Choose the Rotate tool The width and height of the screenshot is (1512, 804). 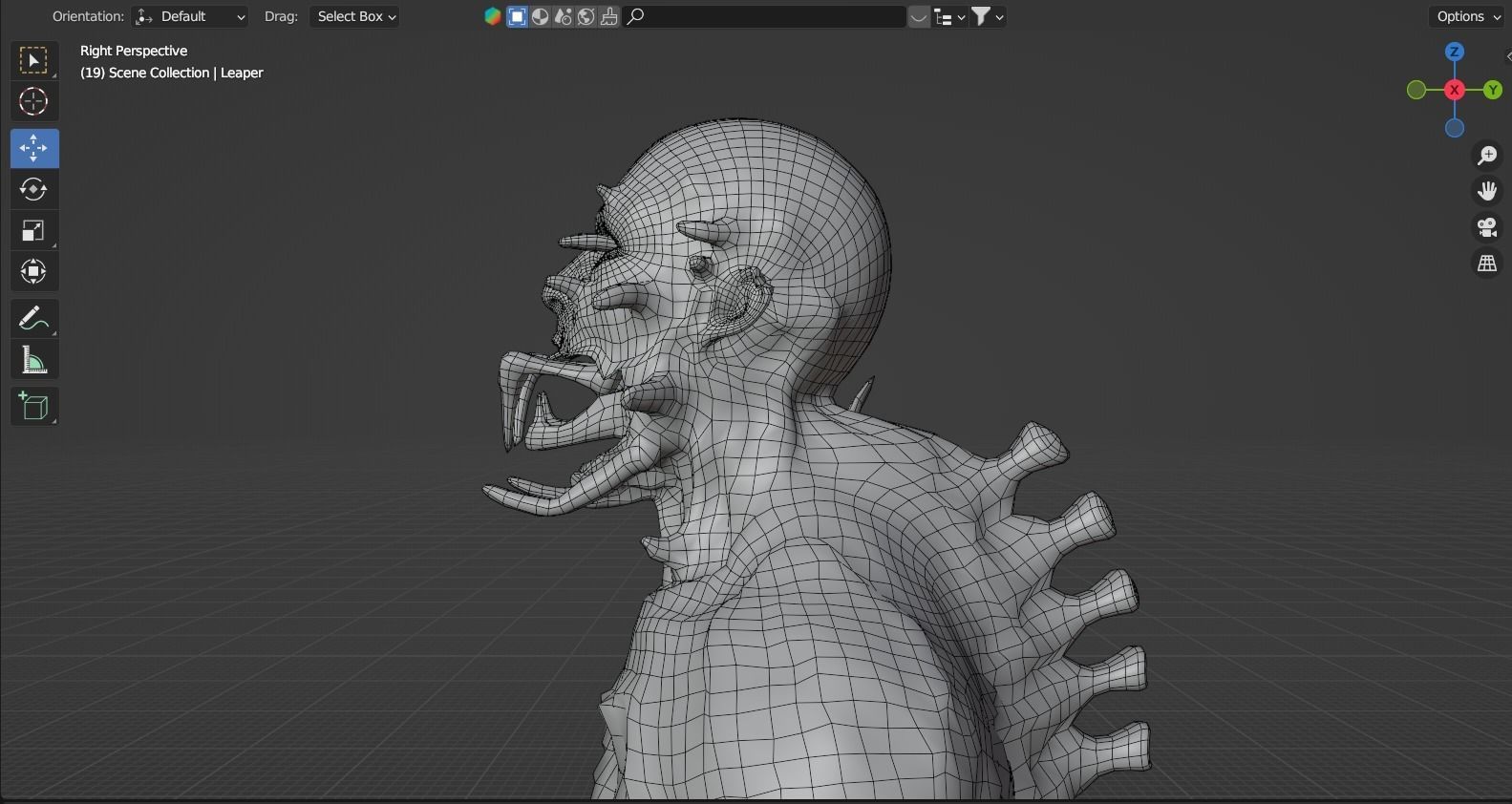point(33,189)
